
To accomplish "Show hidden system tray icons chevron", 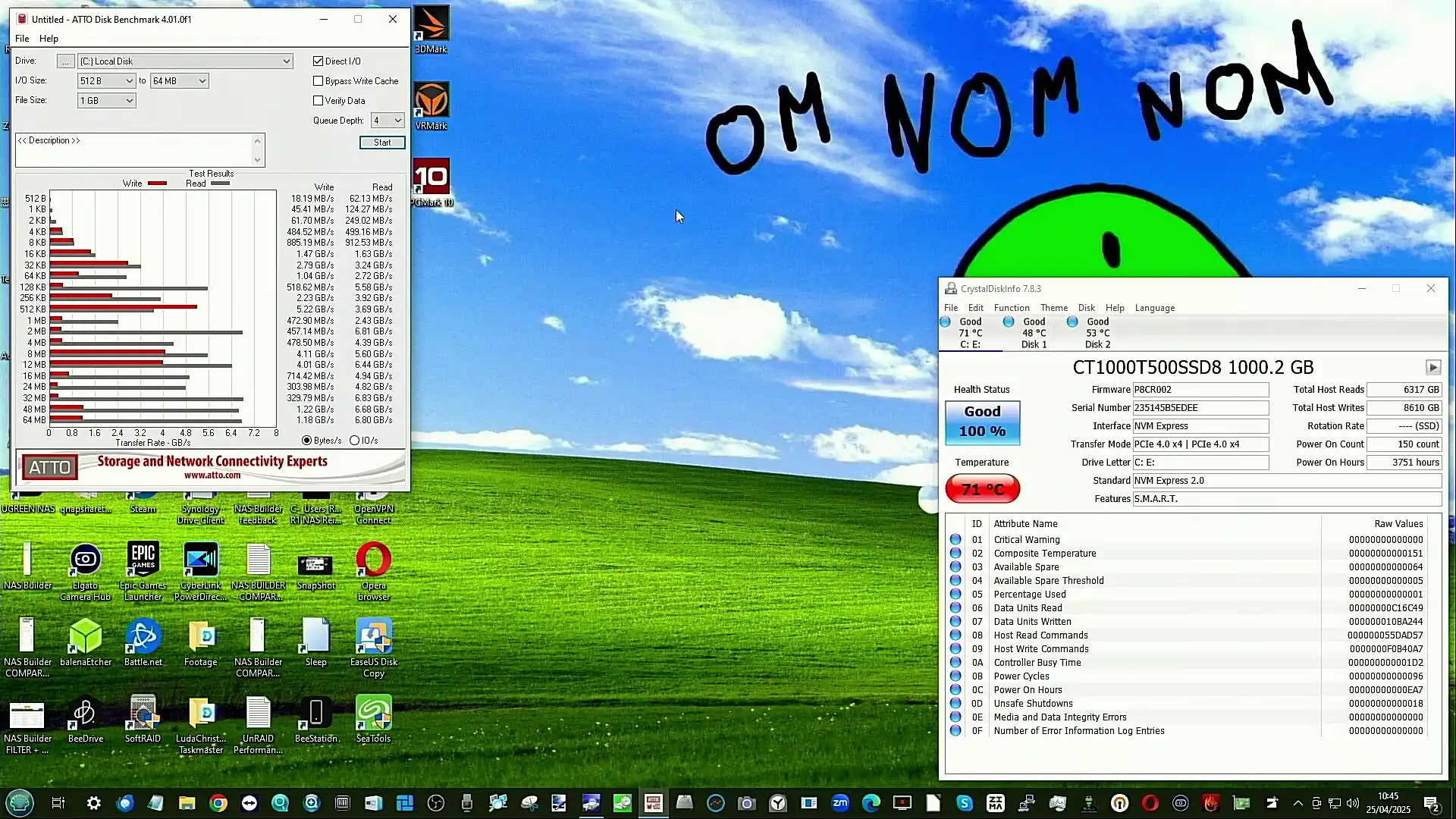I will coord(1298,803).
